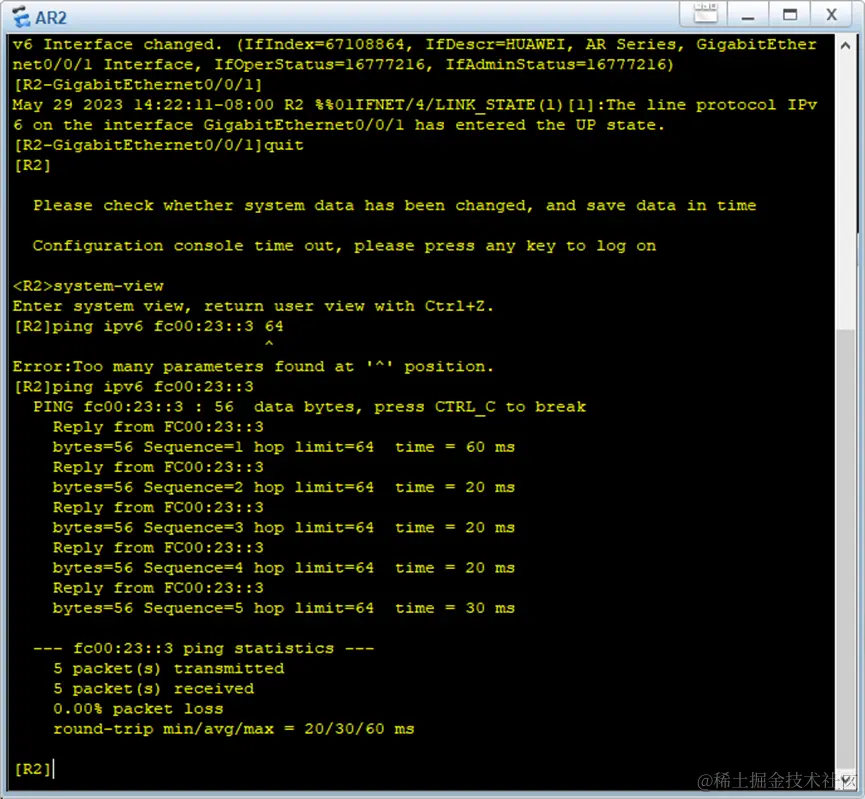Click the 'round-trip min/avg/max = 20/30/60 ms' line

233,729
